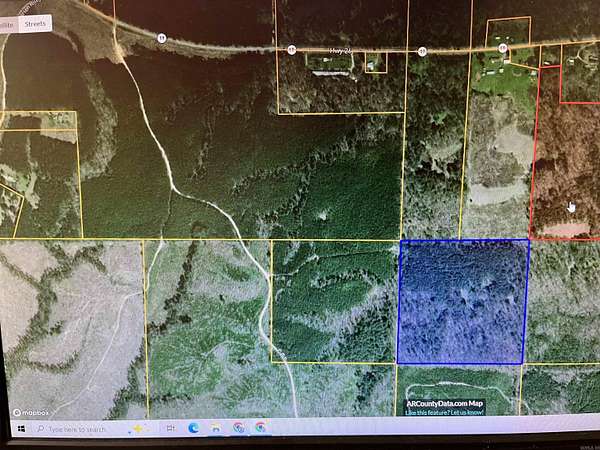Viewport: 600px width, 450px height.
Task: Switch the map to Streets view
Action: click(35, 24)
